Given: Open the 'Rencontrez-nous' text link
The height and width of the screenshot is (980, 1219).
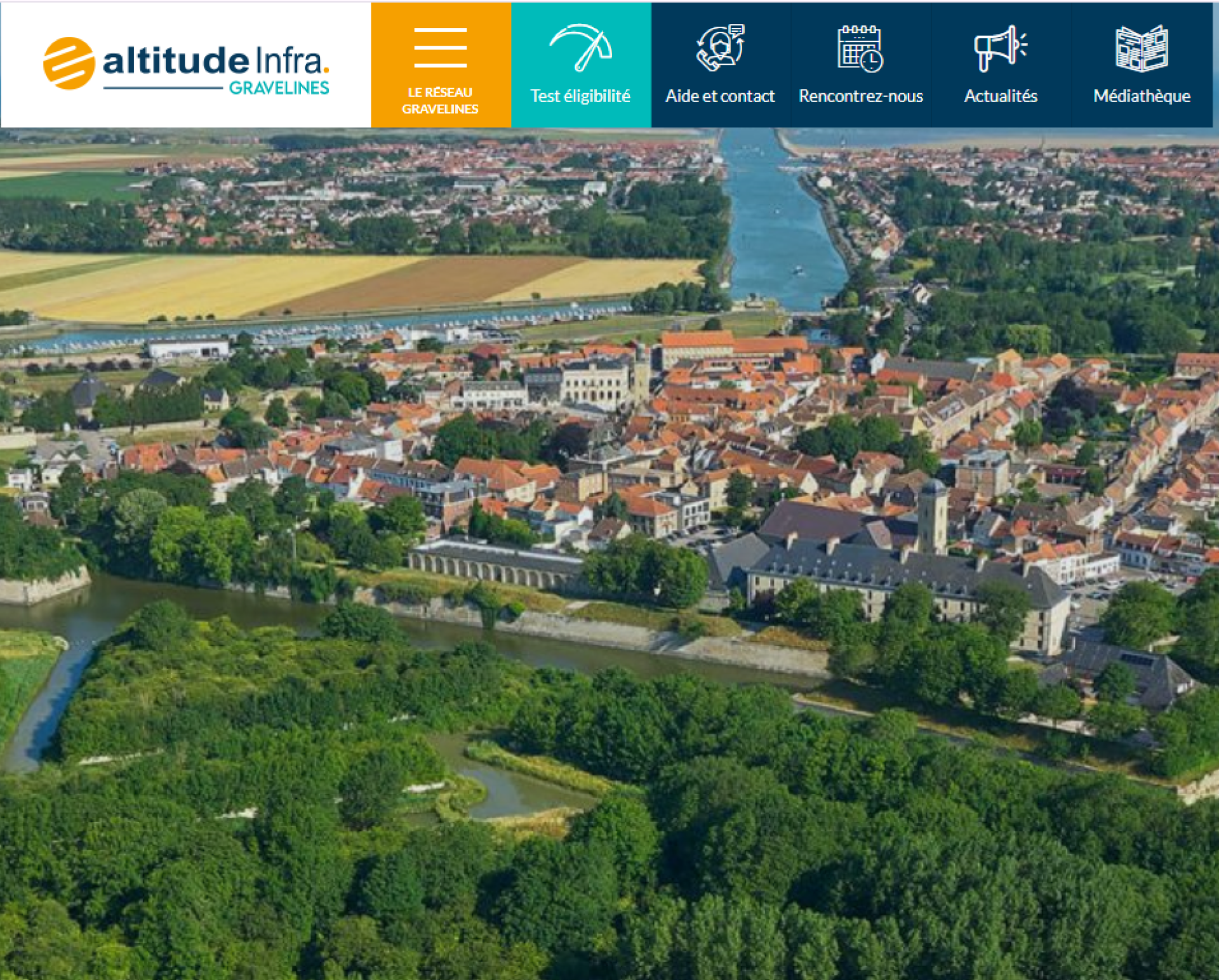Looking at the screenshot, I should 860,96.
